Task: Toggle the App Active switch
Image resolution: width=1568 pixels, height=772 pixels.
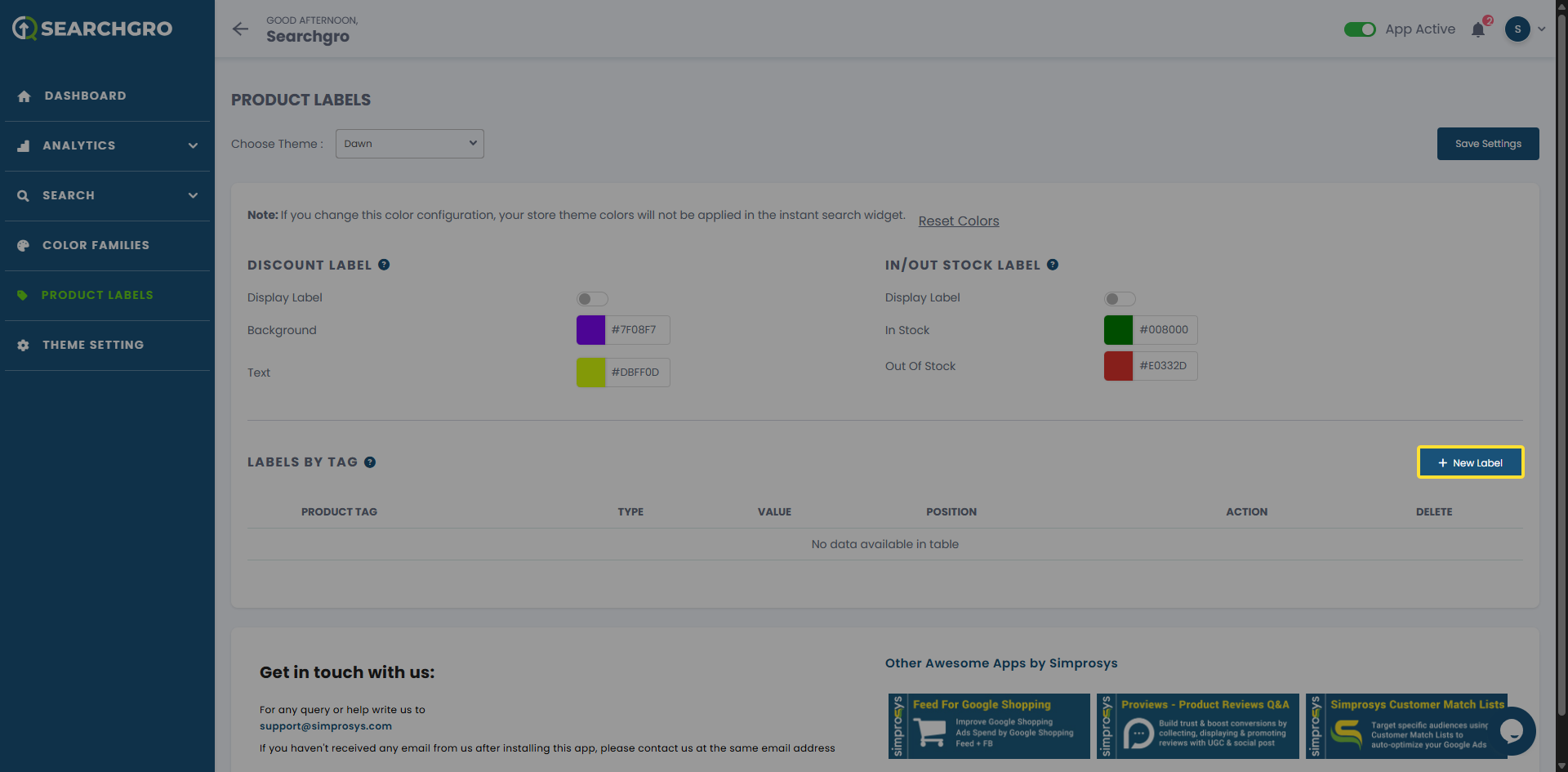Action: coord(1360,29)
